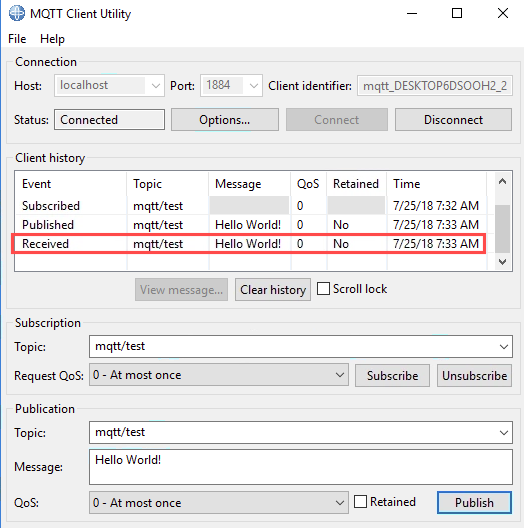Image resolution: width=524 pixels, height=528 pixels.
Task: Expand the Publication Topic dropdown
Action: click(503, 432)
